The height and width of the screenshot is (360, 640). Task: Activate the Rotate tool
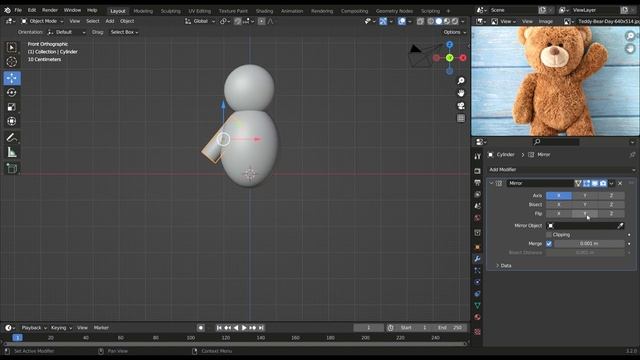[x=11, y=93]
